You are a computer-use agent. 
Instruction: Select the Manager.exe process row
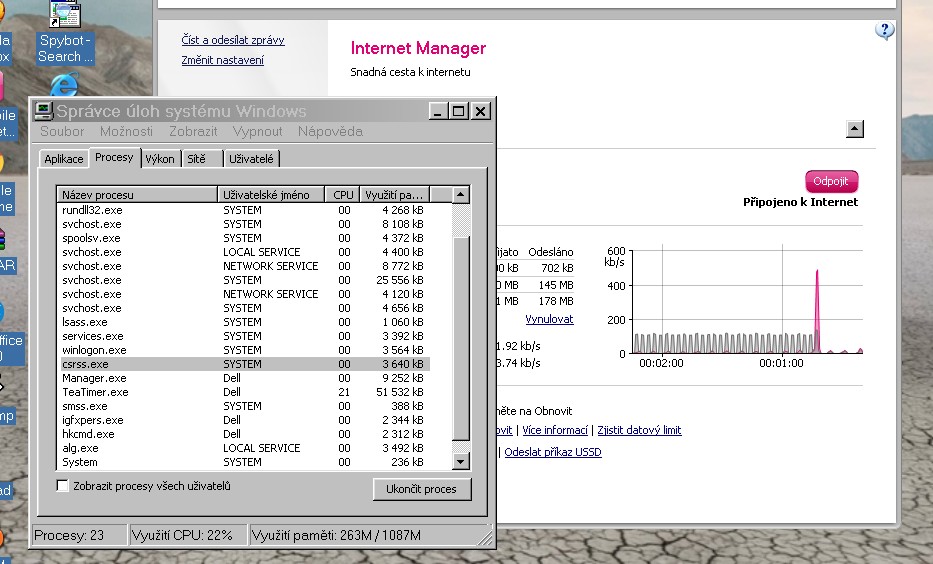point(243,378)
